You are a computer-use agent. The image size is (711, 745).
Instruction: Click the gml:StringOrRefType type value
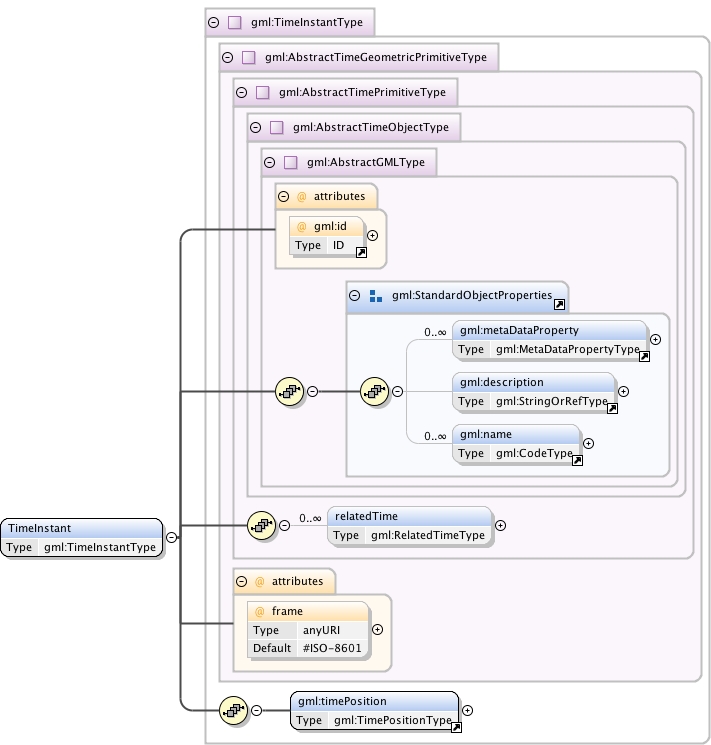click(552, 401)
